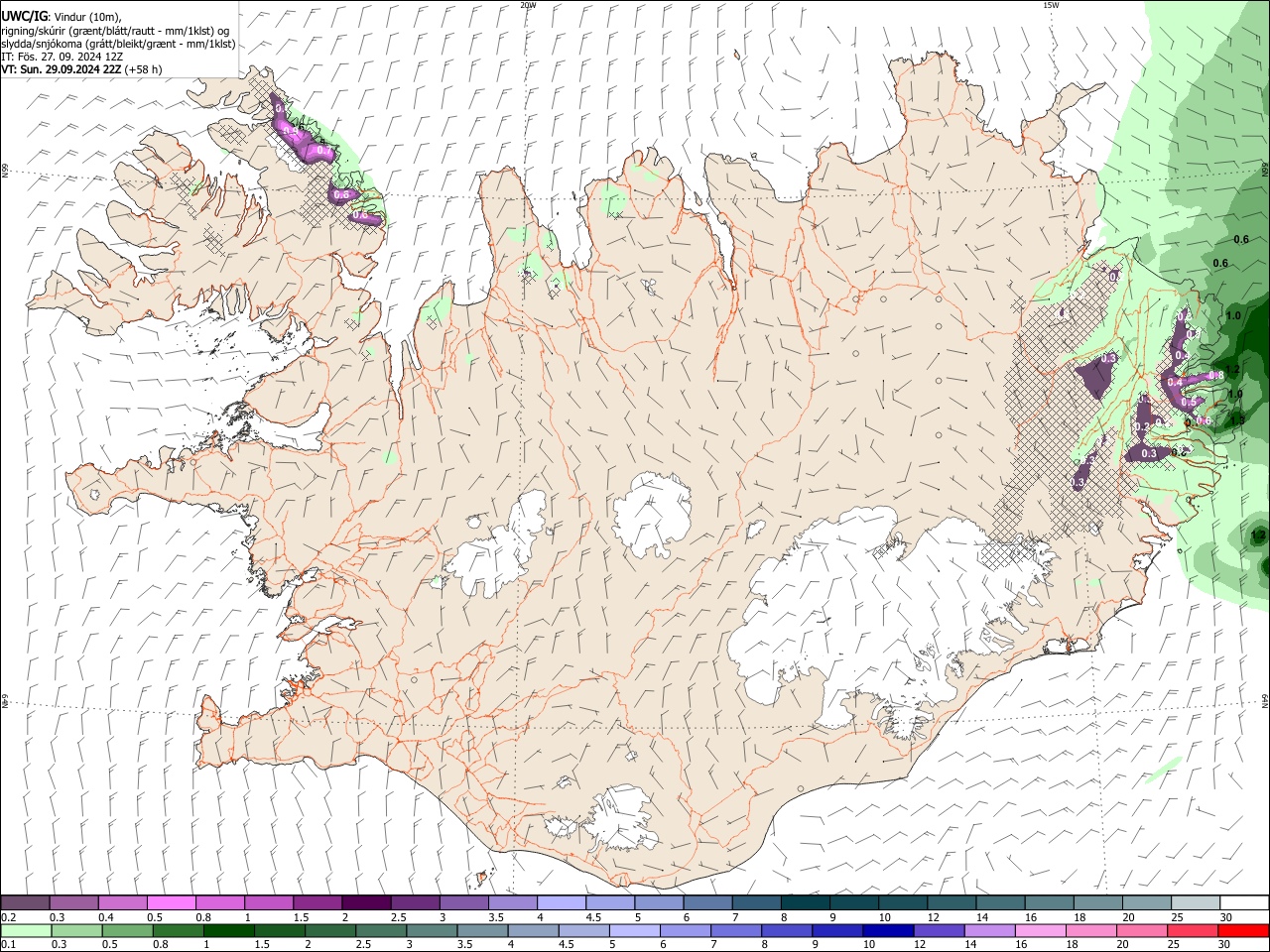Click the '25' label in upper snow scale

(x=1178, y=917)
